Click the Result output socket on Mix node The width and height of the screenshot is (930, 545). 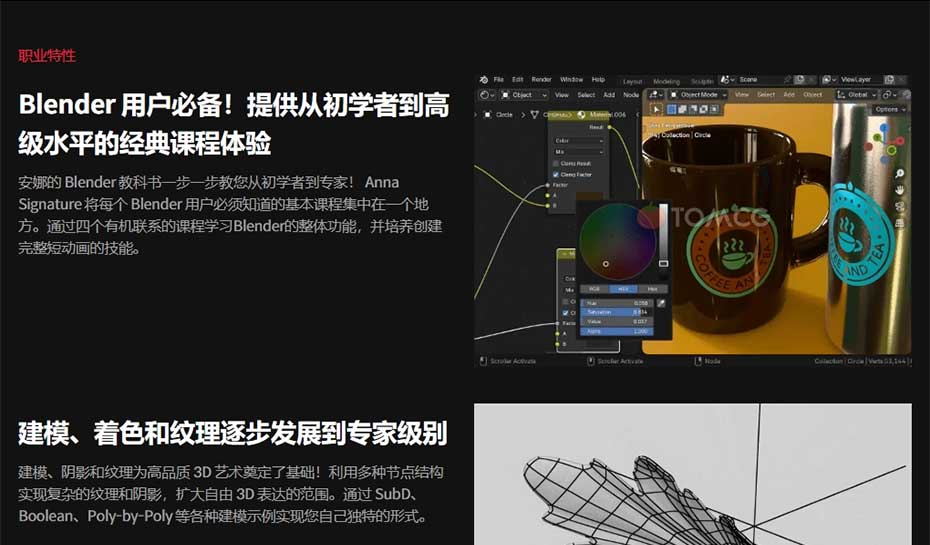[610, 127]
